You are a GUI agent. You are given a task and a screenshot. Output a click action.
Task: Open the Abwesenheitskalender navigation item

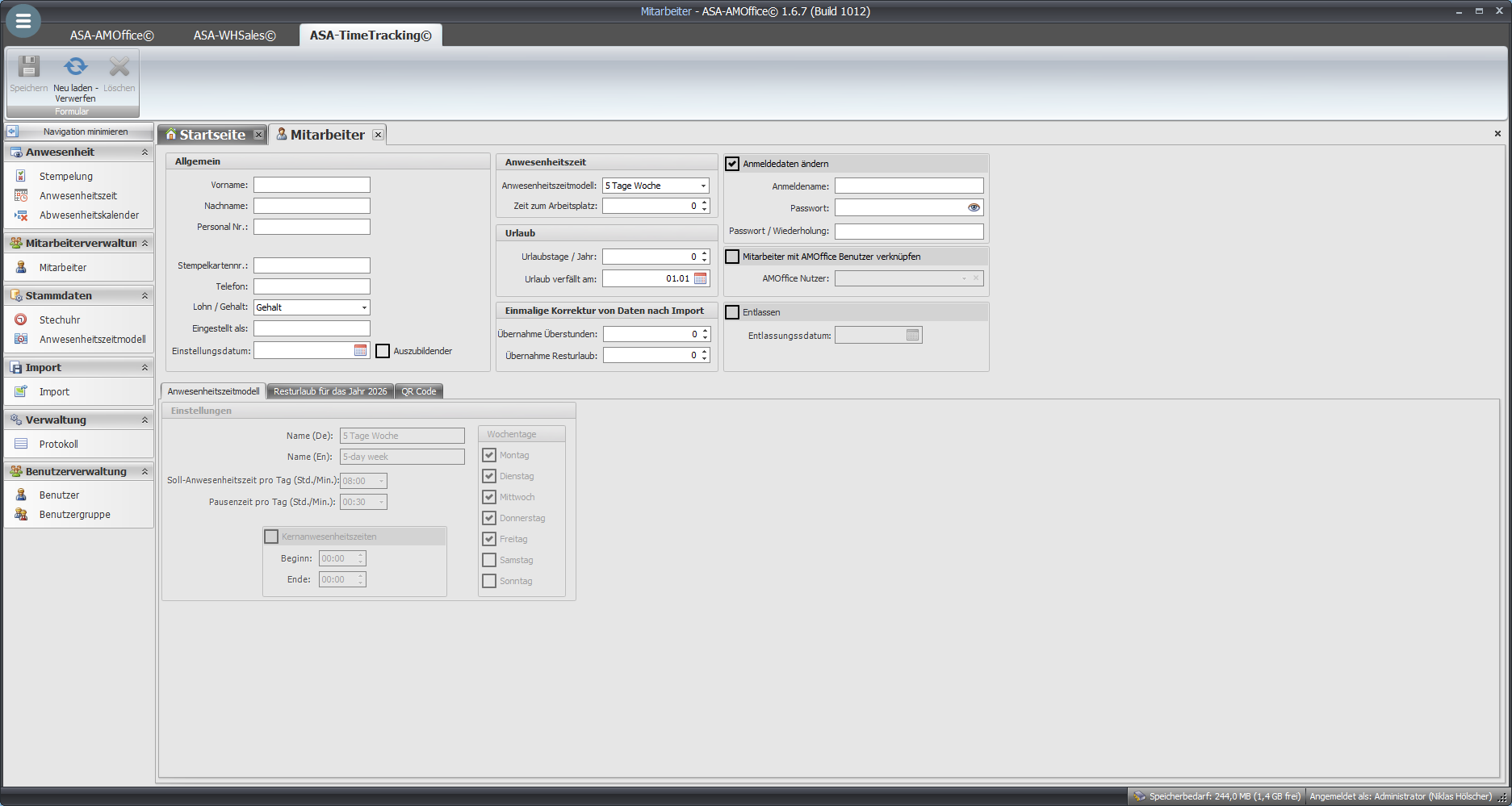(89, 215)
